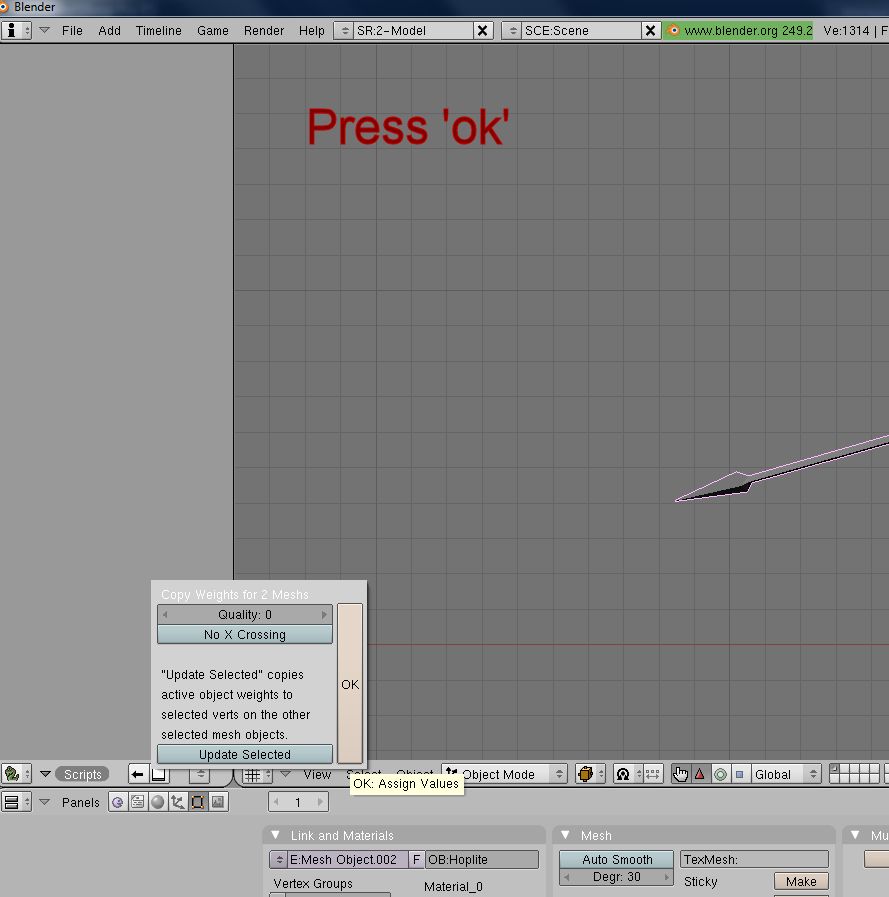The height and width of the screenshot is (897, 889).
Task: Open the Global orientation dropdown
Action: click(785, 774)
